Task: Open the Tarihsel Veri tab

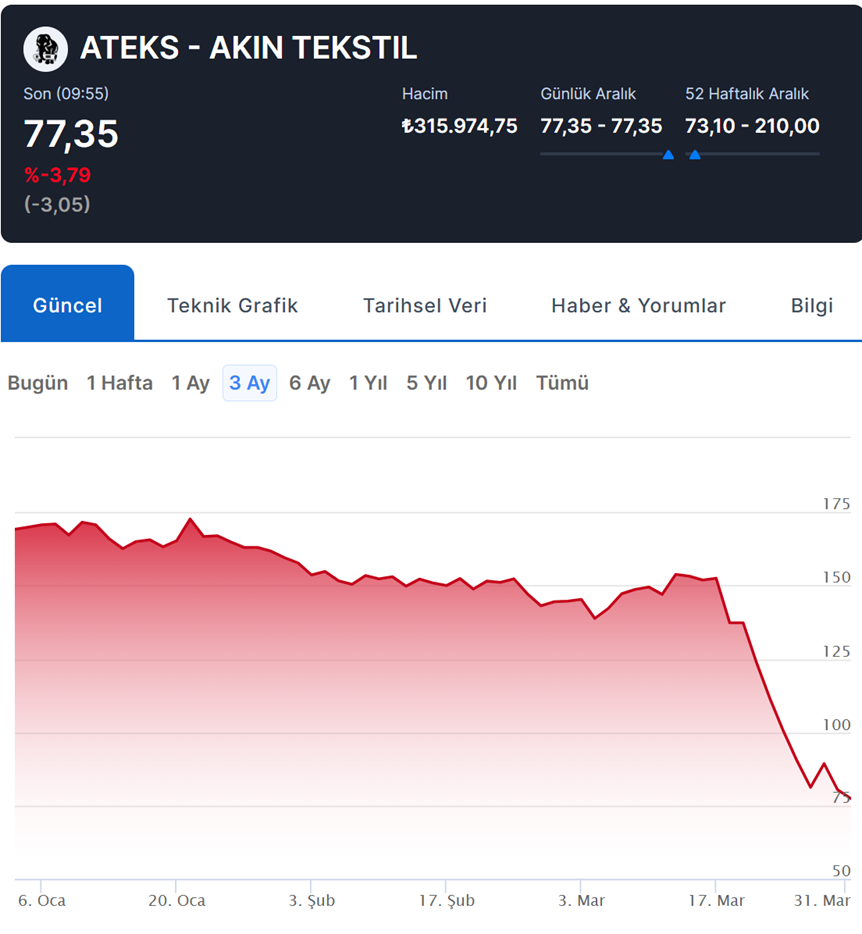Action: (425, 305)
